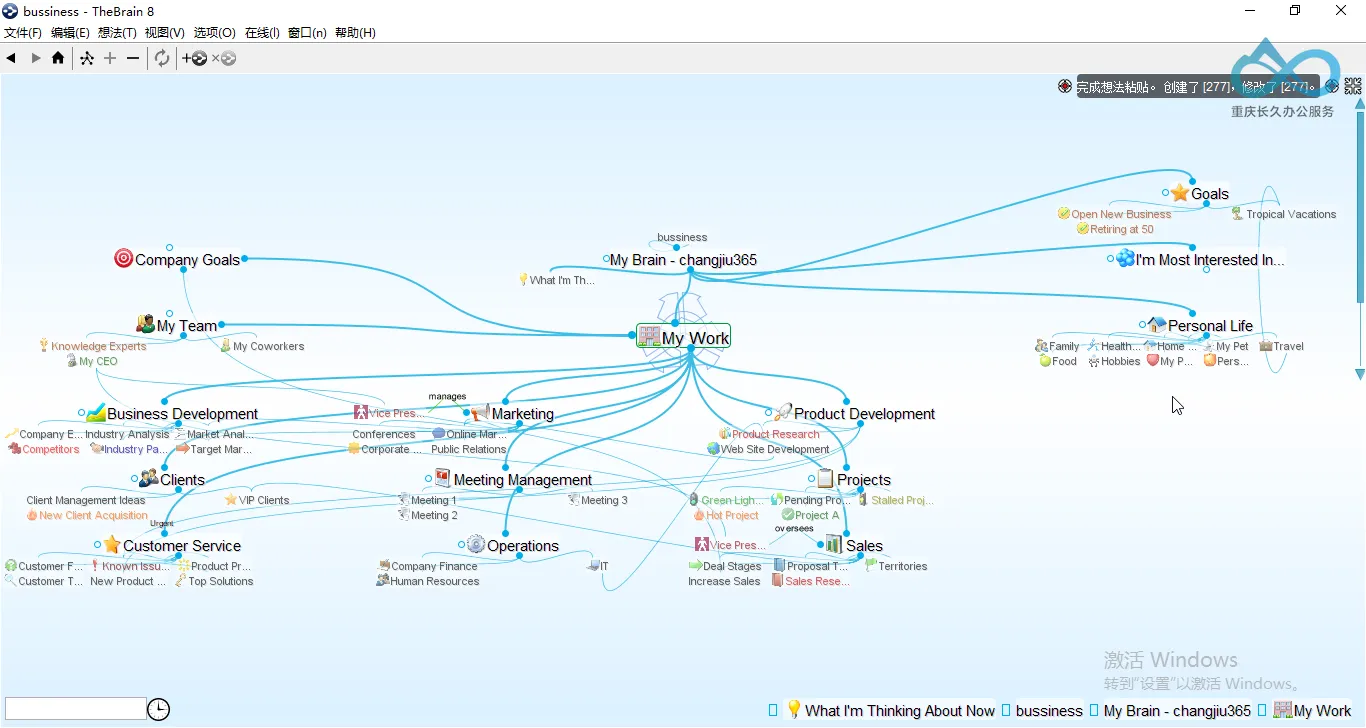Click the Deal Stages thought

pos(725,566)
